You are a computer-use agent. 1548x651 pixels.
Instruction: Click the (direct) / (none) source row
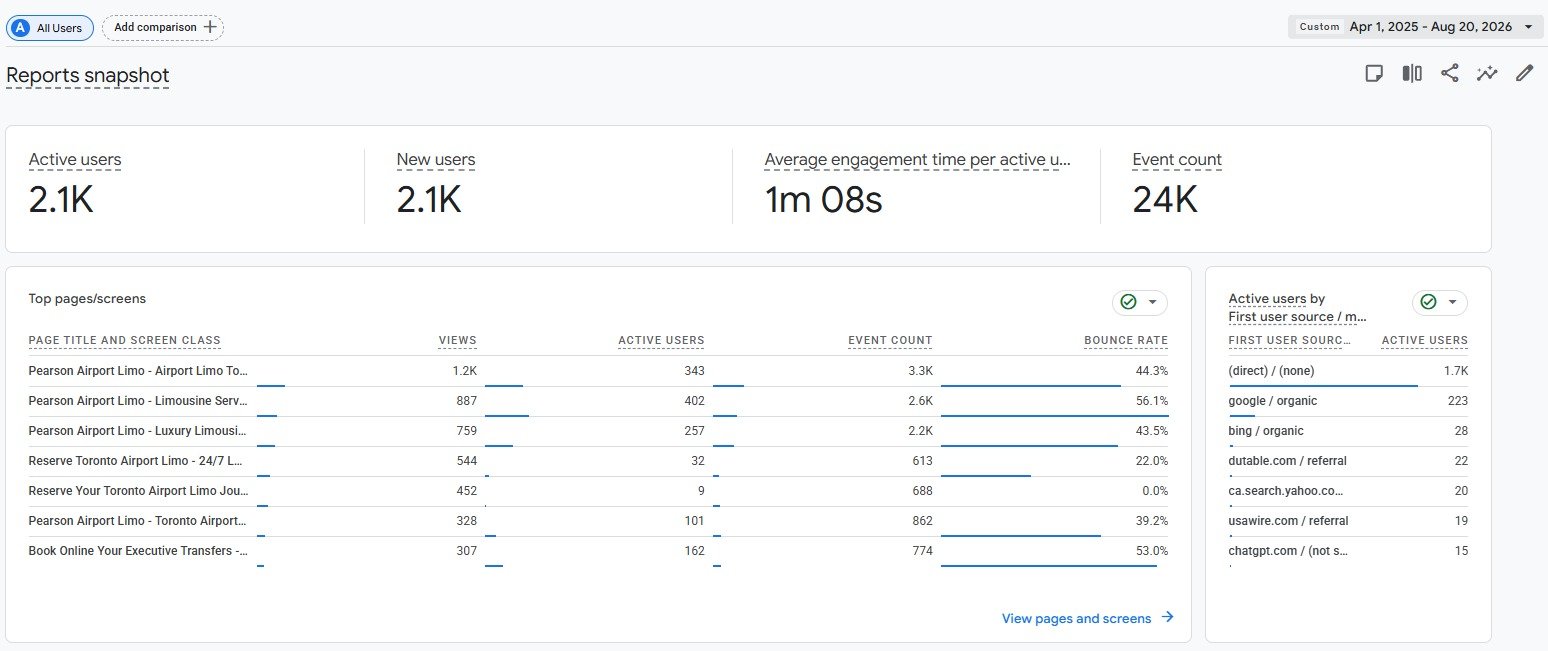tap(1348, 371)
